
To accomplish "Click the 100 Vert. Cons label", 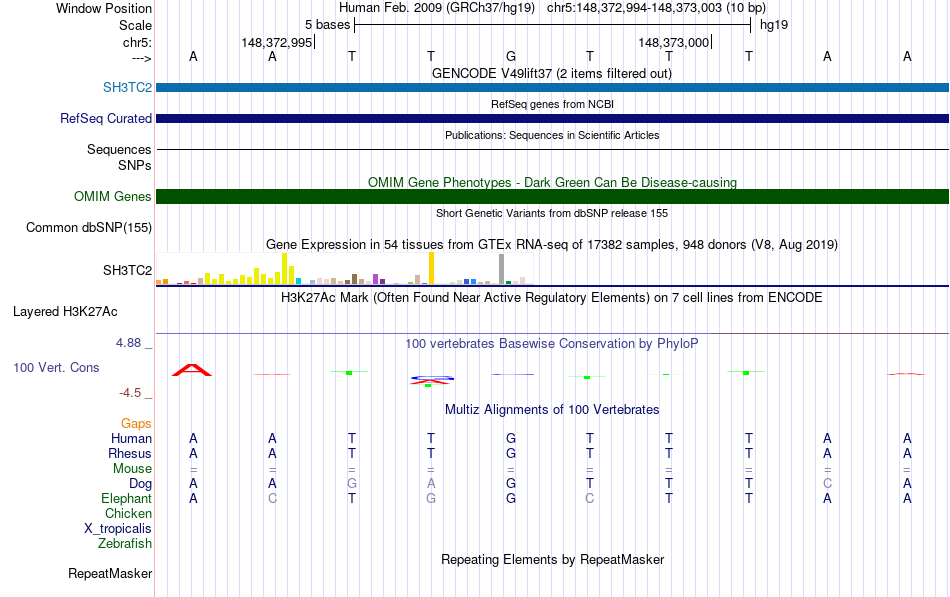I will (x=56, y=367).
